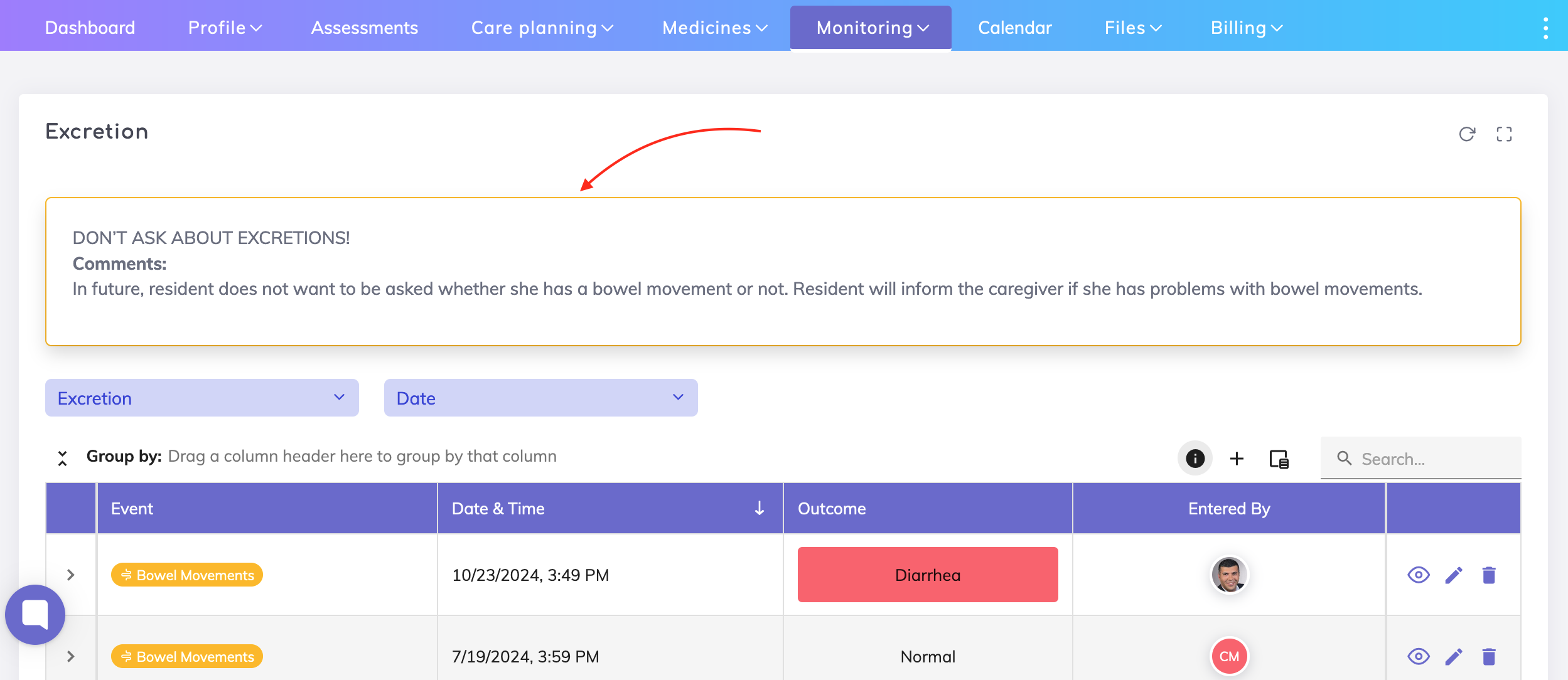This screenshot has width=1568, height=680.
Task: Open the Date filter dropdown
Action: coord(540,398)
